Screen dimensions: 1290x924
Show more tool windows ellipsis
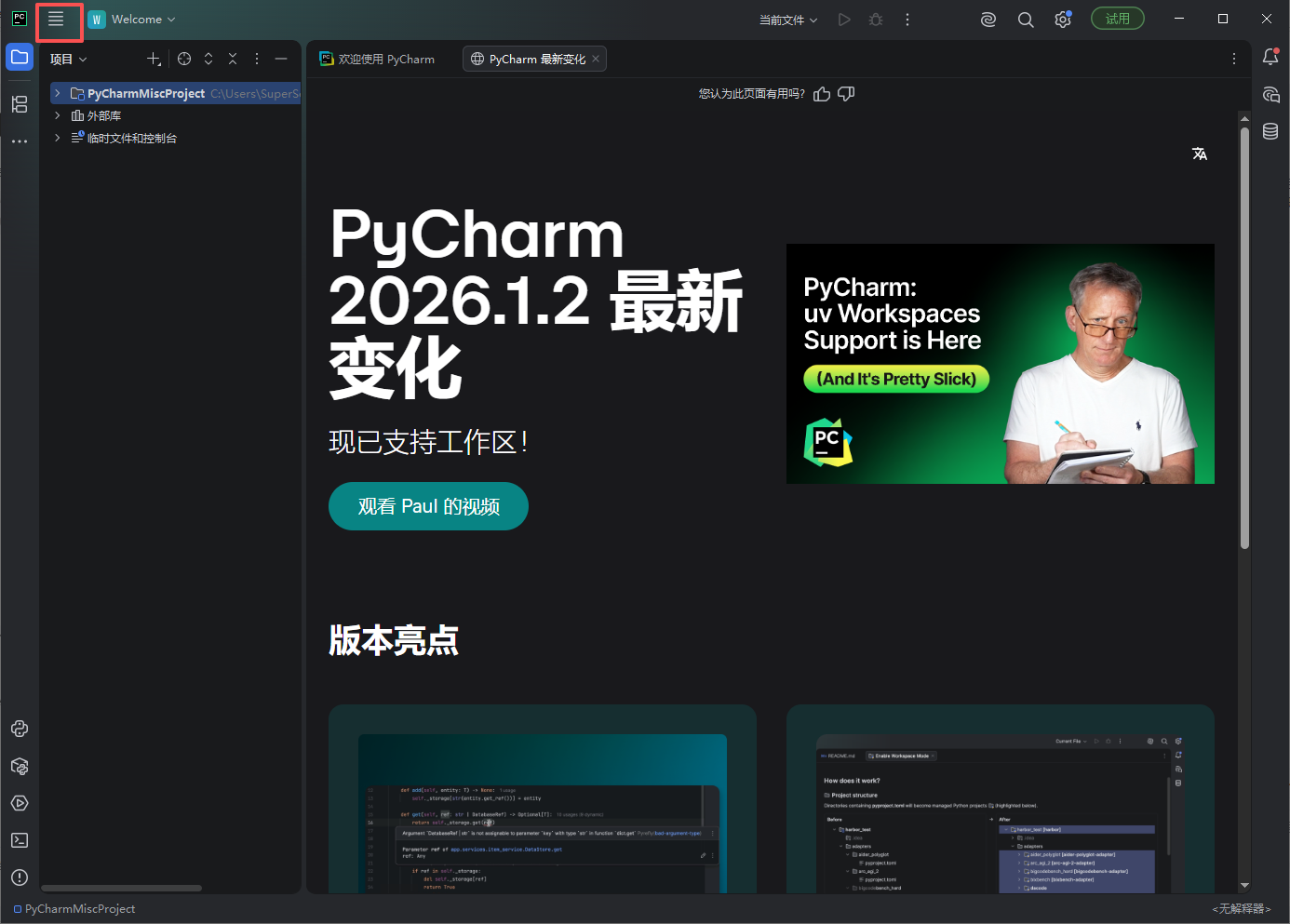click(x=20, y=141)
